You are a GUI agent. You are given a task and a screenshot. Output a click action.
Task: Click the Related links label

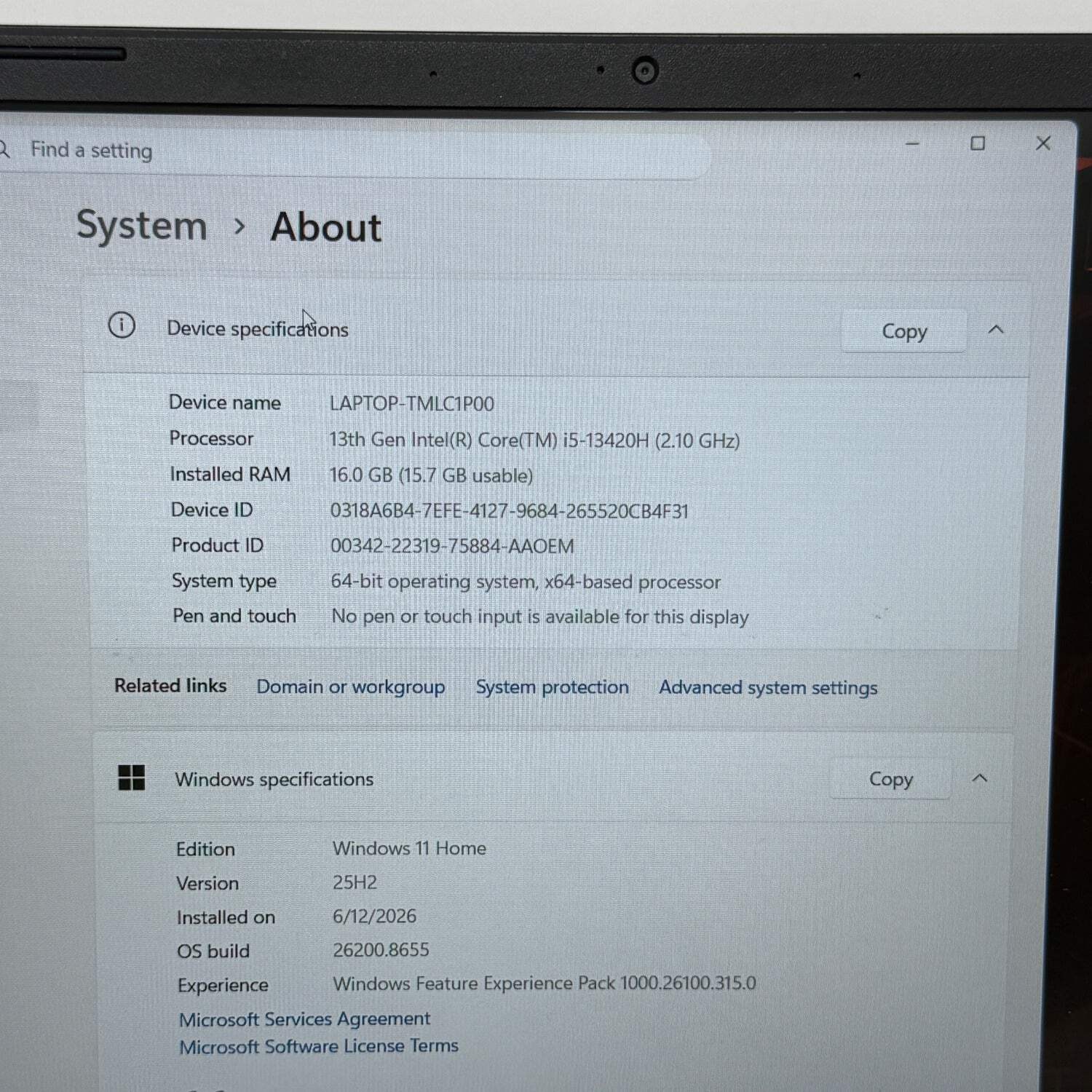point(170,686)
